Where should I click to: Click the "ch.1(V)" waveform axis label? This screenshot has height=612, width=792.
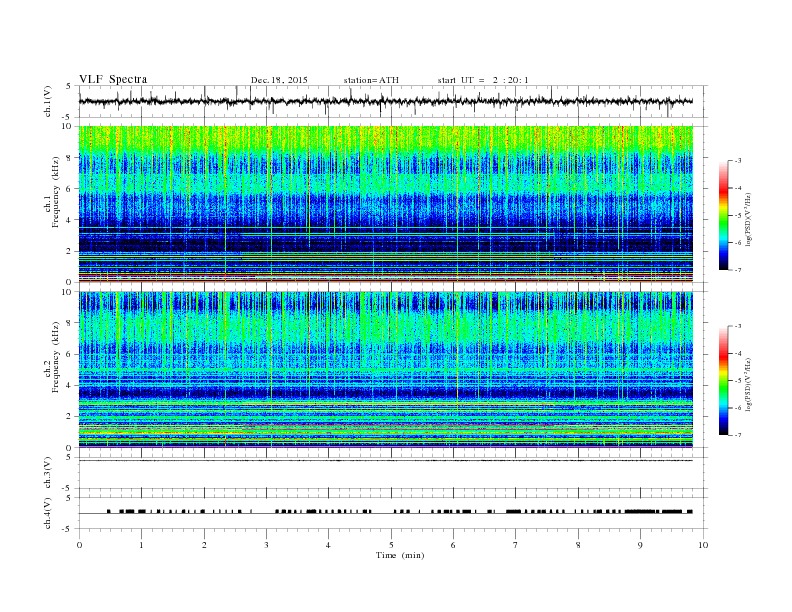48,101
